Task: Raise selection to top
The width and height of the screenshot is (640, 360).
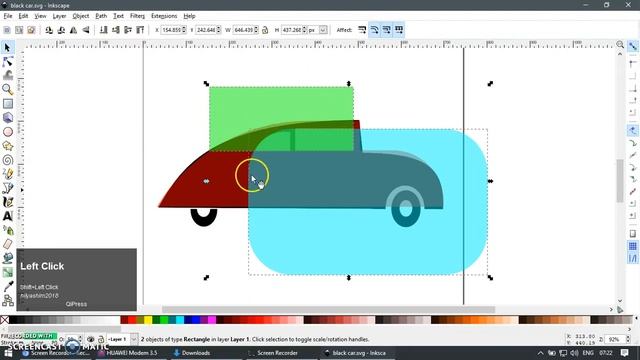Action: 140,30
